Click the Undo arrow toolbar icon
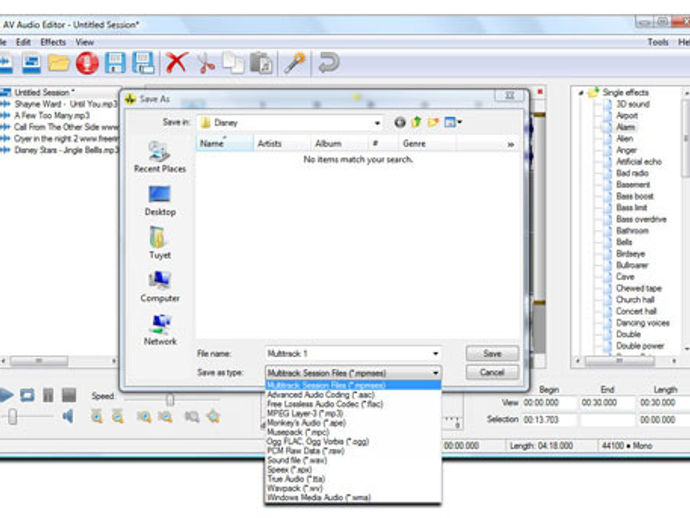 point(329,62)
